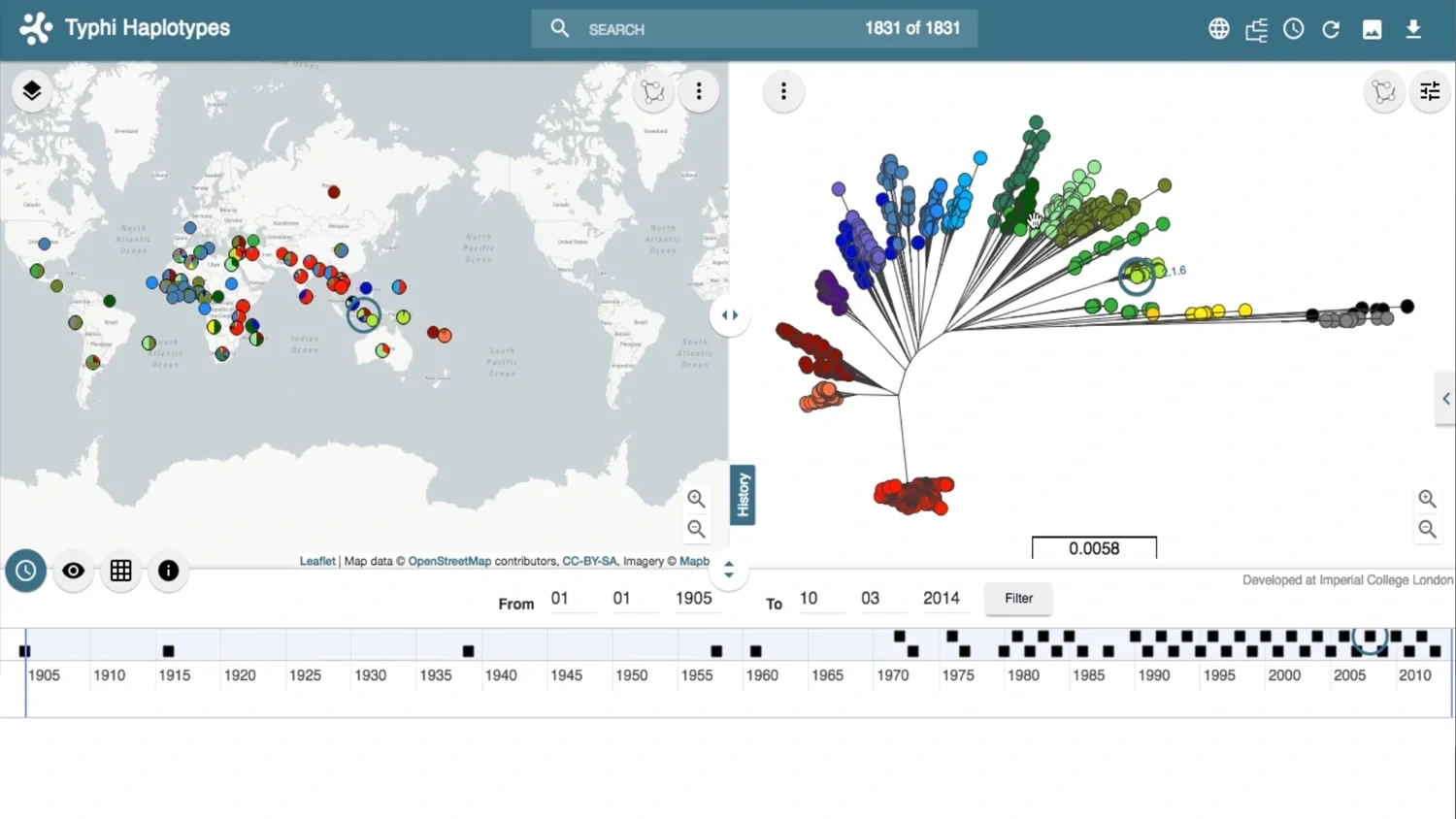The height and width of the screenshot is (819, 1456).
Task: Toggle the data table grid view
Action: click(120, 571)
